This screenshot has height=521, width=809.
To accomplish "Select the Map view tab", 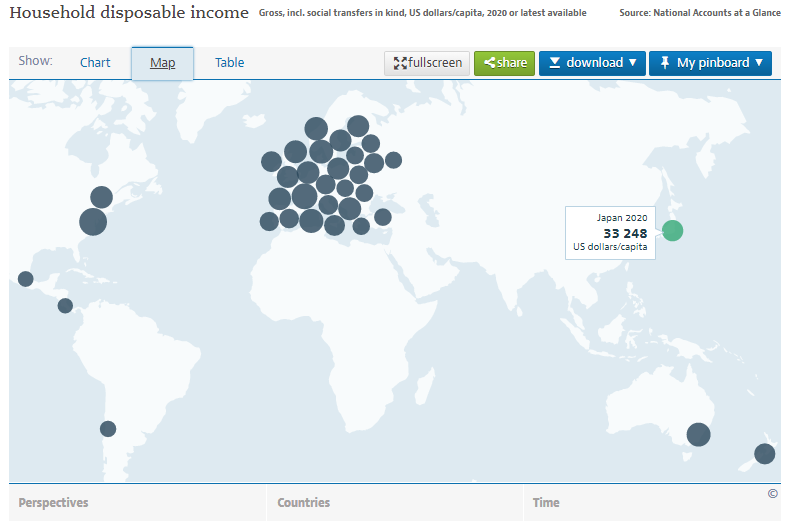I will point(162,63).
